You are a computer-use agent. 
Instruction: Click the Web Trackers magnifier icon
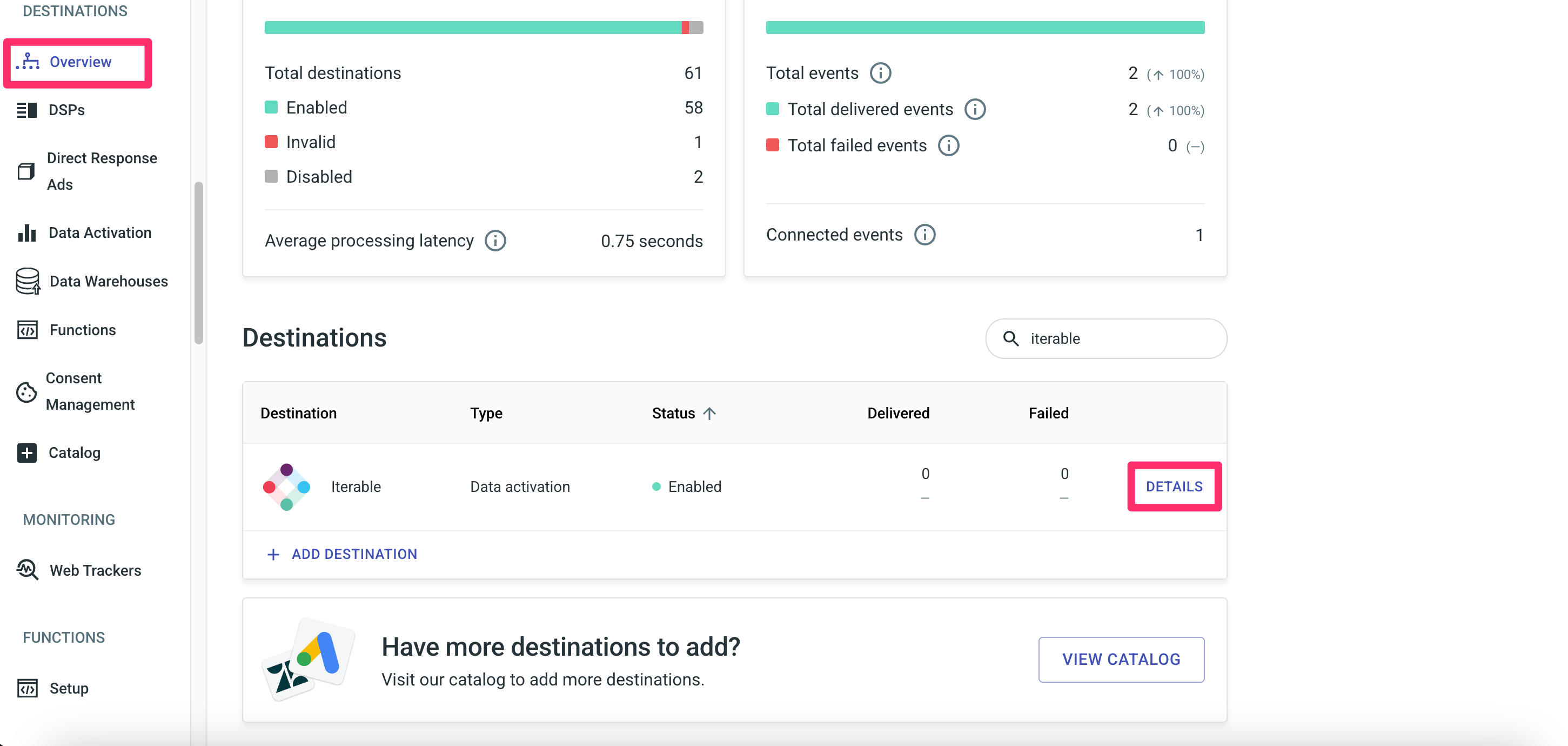tap(28, 570)
